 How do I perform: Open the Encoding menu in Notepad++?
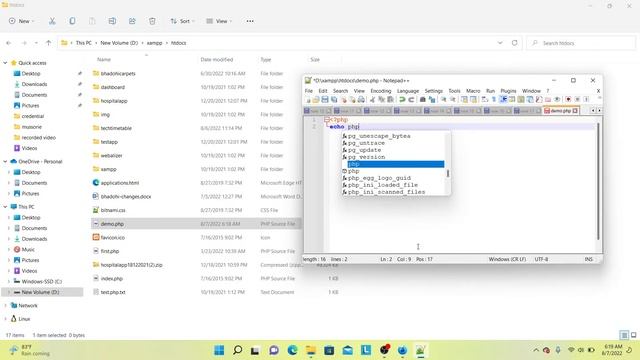tap(380, 91)
